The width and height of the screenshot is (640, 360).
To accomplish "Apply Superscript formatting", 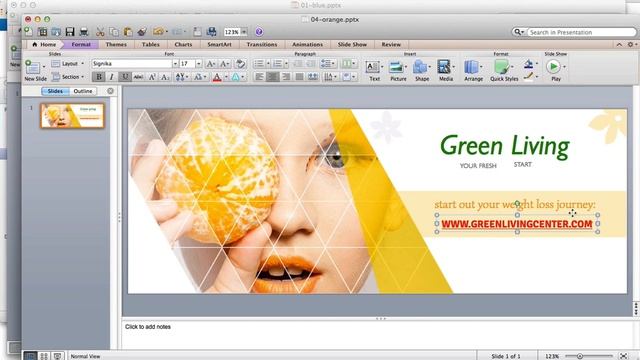I will click(x=152, y=77).
